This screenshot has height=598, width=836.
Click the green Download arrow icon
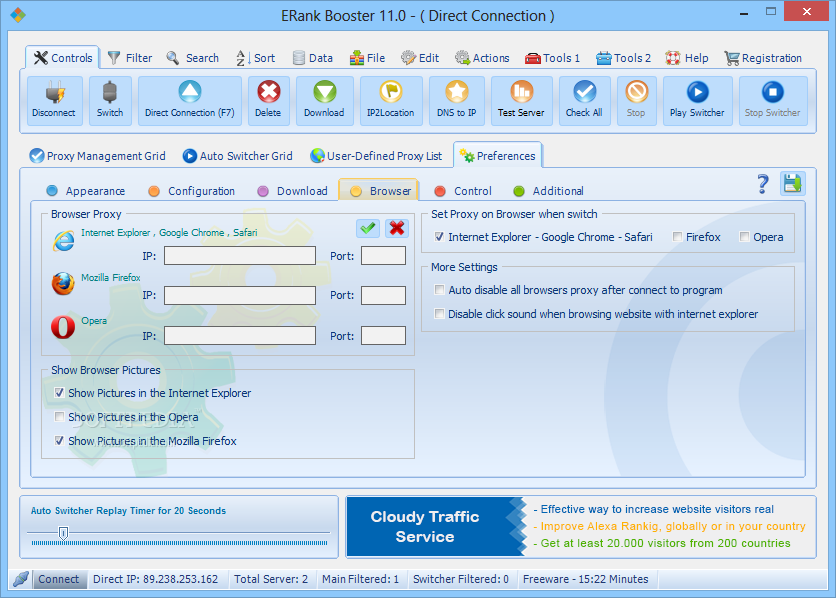325,92
